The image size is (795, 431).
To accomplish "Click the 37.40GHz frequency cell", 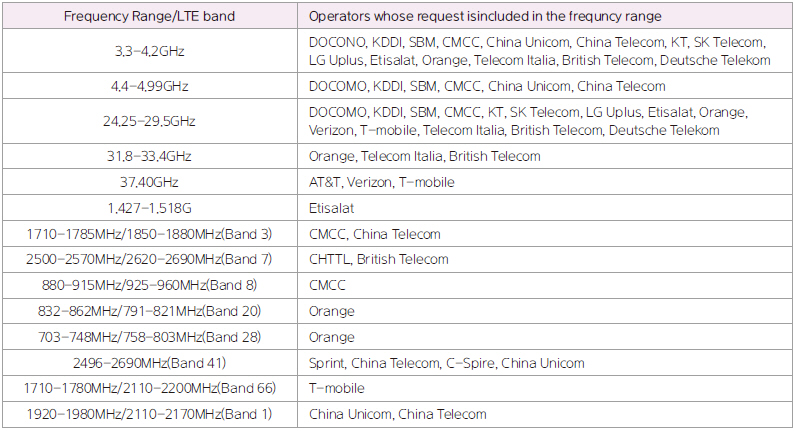I will point(150,182).
